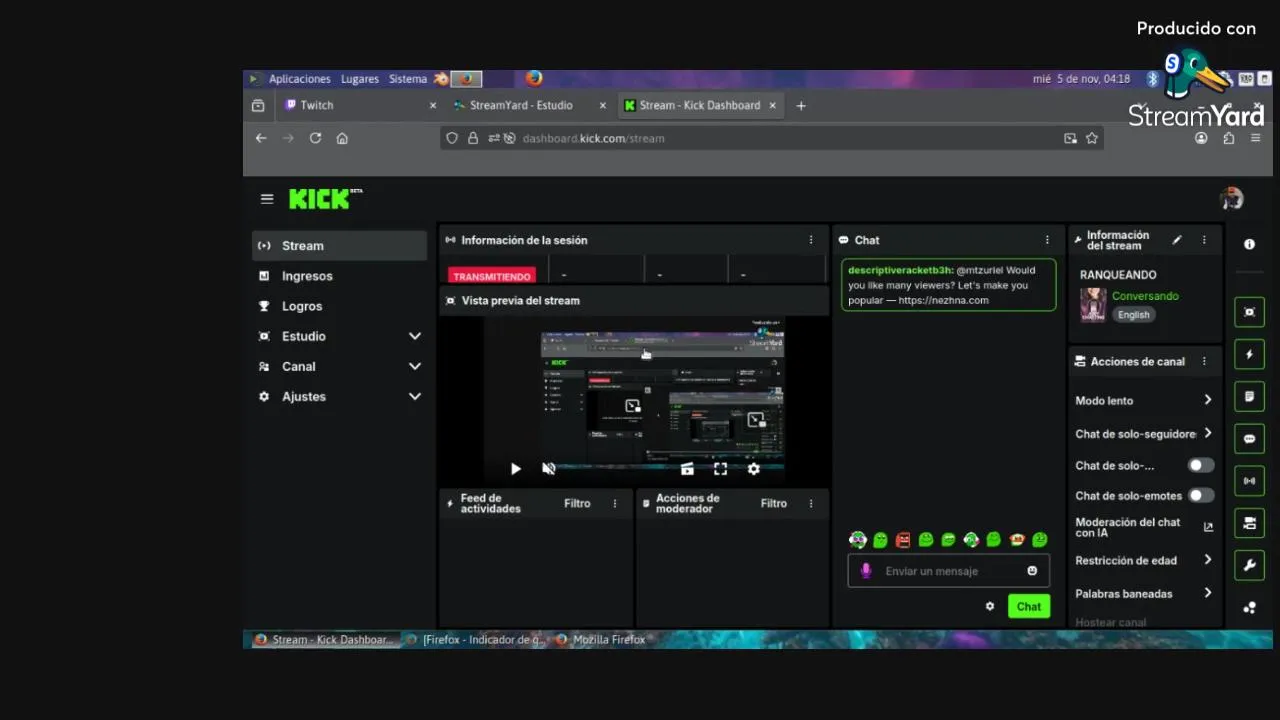
Task: Open Lugares in the system menu
Action: (360, 79)
